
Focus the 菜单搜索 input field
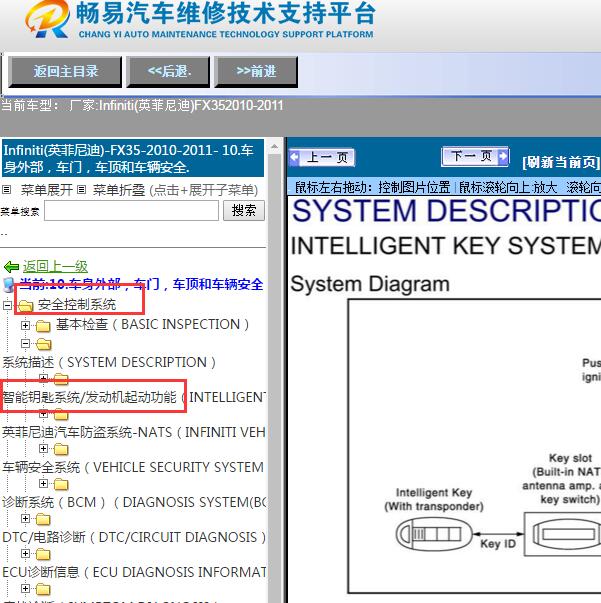tap(132, 210)
